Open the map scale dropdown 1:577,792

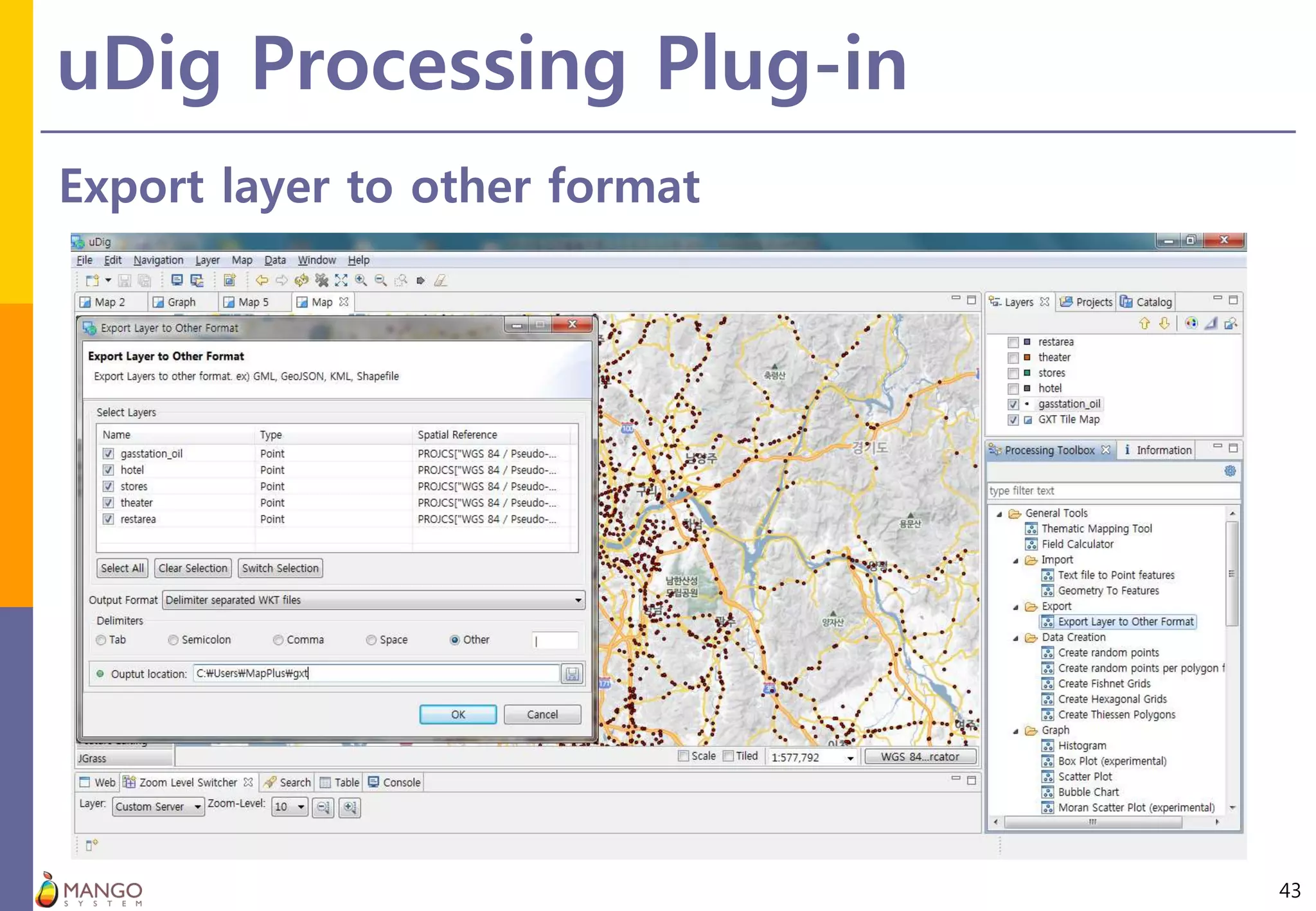point(850,757)
